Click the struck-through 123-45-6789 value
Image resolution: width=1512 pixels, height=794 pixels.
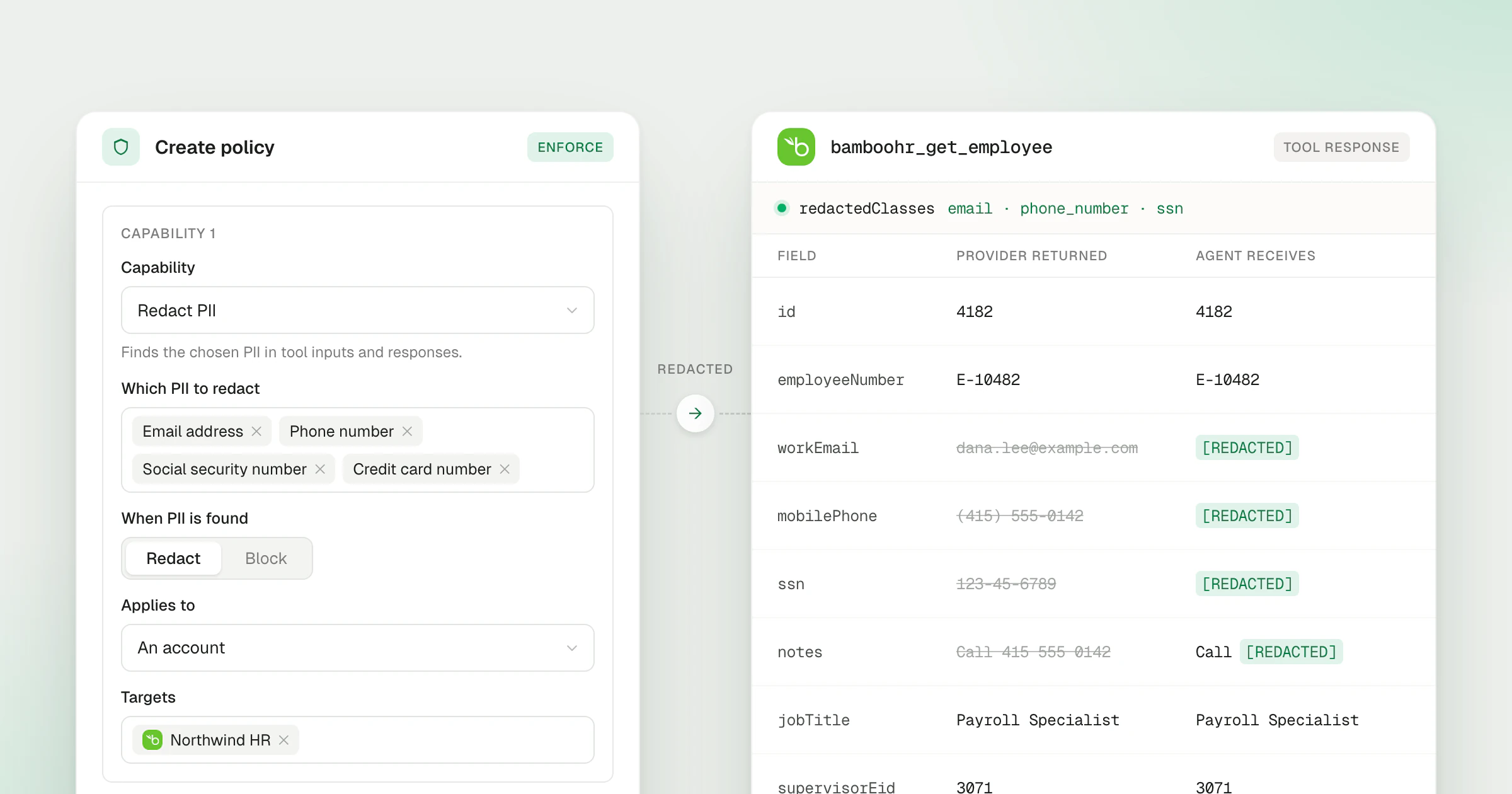(1006, 584)
